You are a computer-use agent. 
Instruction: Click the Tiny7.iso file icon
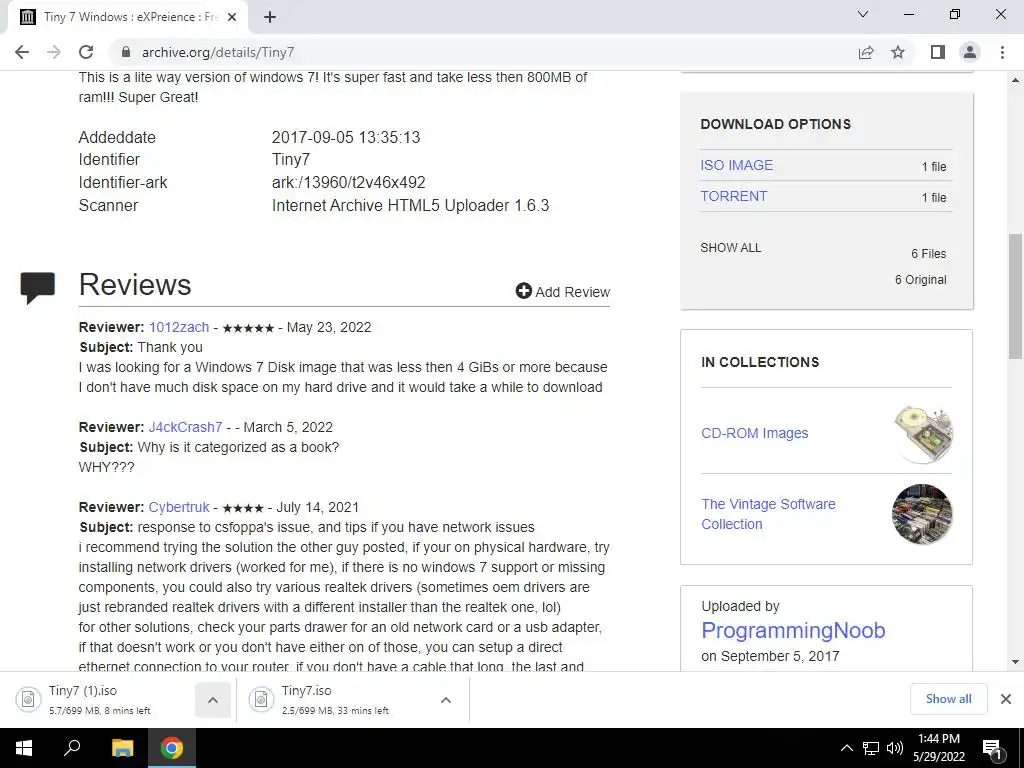(261, 699)
